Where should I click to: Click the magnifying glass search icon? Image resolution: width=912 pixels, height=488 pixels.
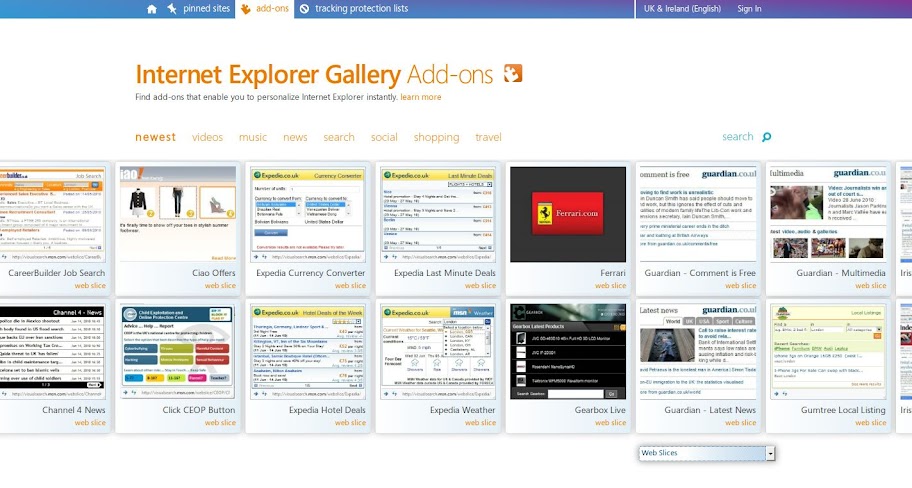(767, 137)
